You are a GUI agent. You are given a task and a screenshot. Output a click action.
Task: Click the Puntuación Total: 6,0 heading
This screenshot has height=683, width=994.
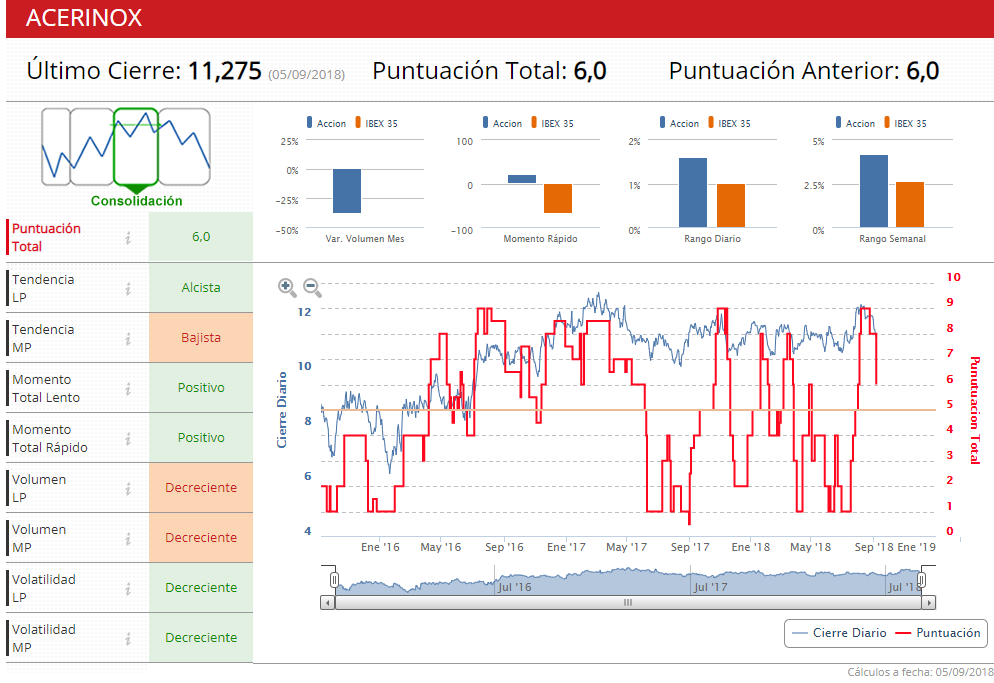[x=489, y=70]
